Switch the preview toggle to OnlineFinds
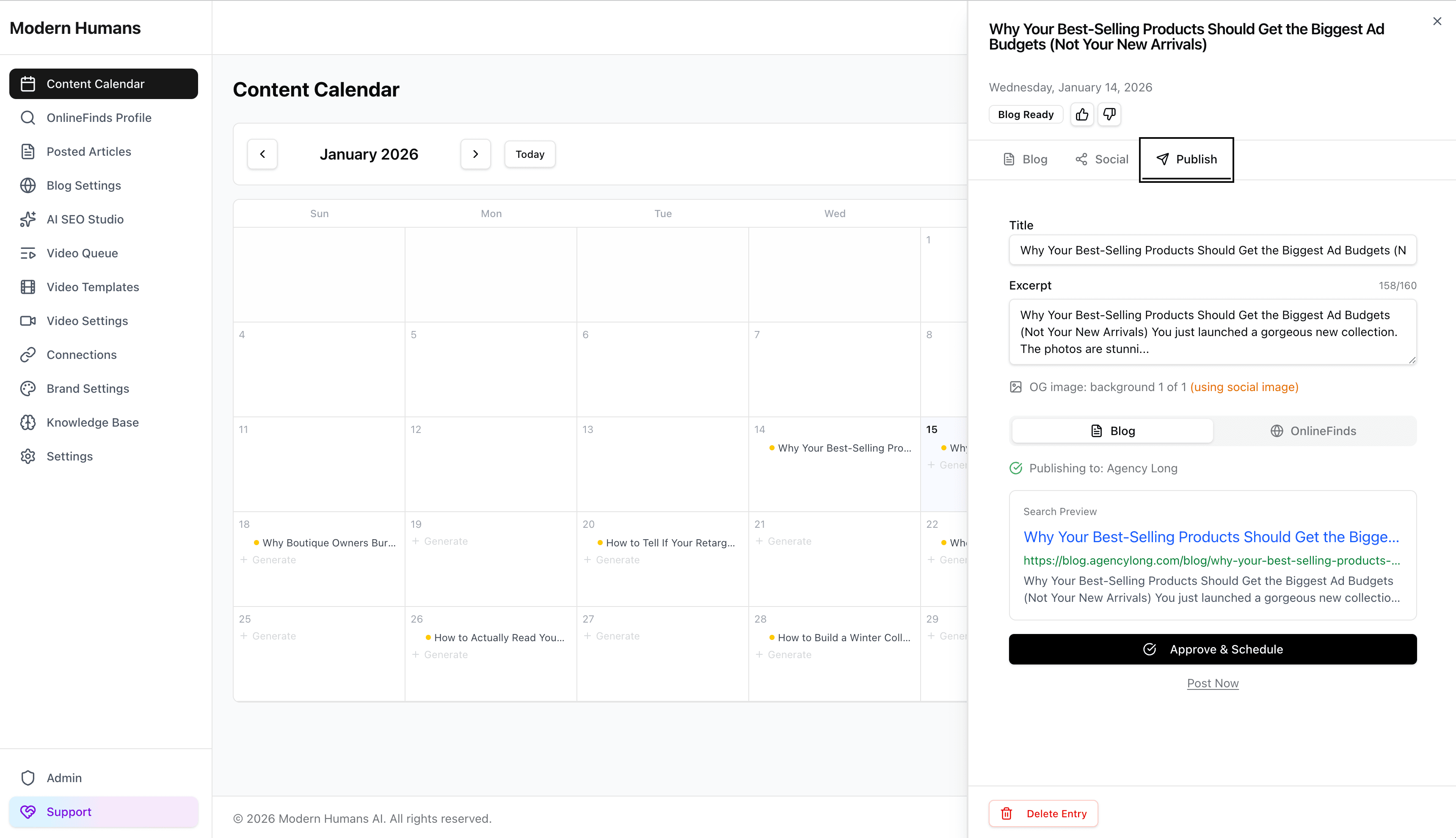 pyautogui.click(x=1315, y=430)
